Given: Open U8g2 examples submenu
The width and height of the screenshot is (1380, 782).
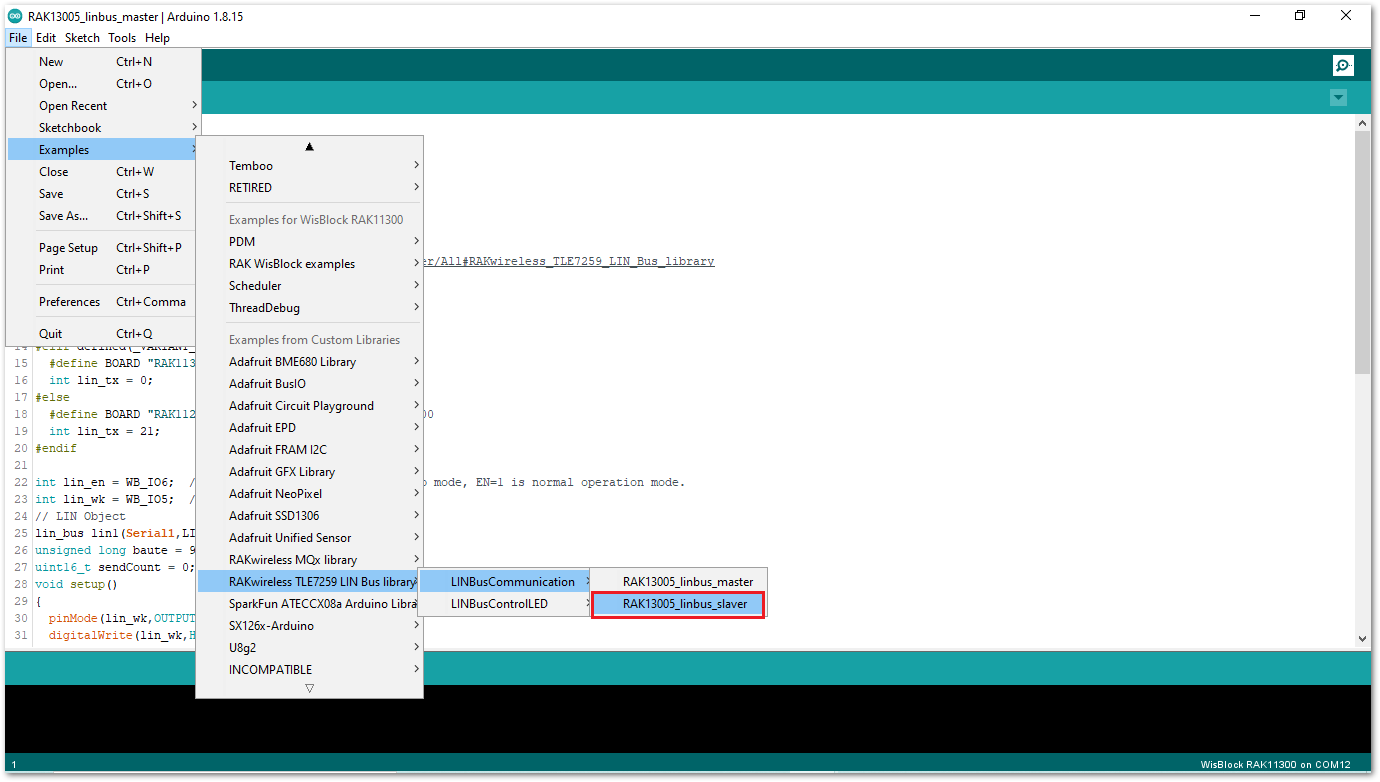Looking at the screenshot, I should pyautogui.click(x=310, y=648).
